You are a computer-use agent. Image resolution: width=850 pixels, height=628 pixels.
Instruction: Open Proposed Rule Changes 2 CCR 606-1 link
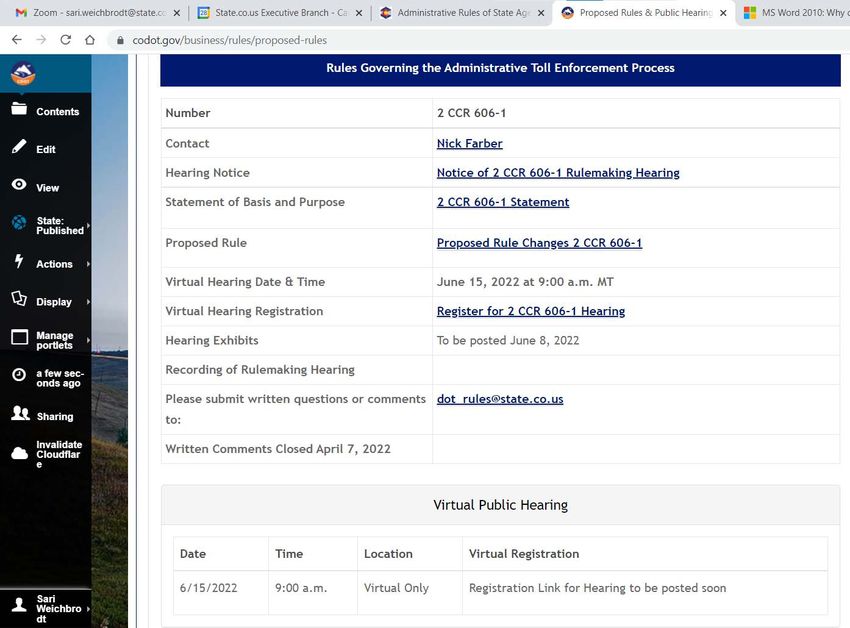pos(539,243)
